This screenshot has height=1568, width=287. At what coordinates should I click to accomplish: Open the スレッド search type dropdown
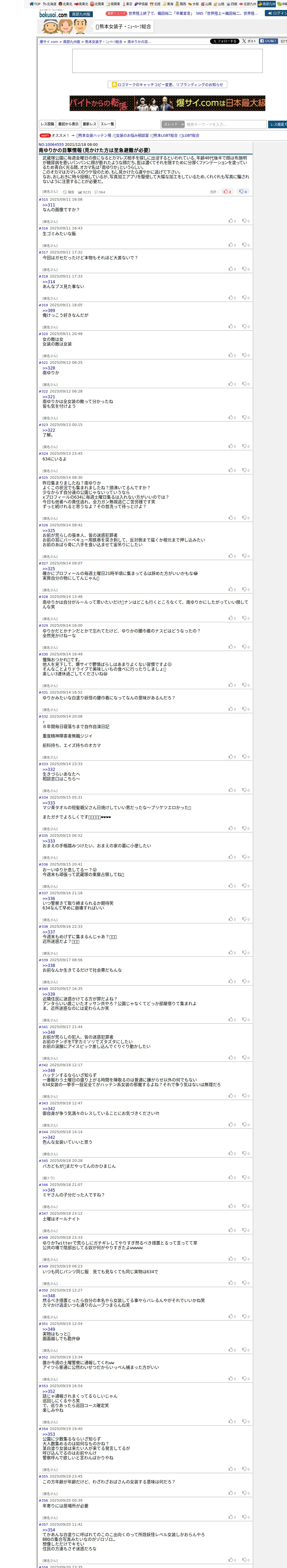coord(173,124)
